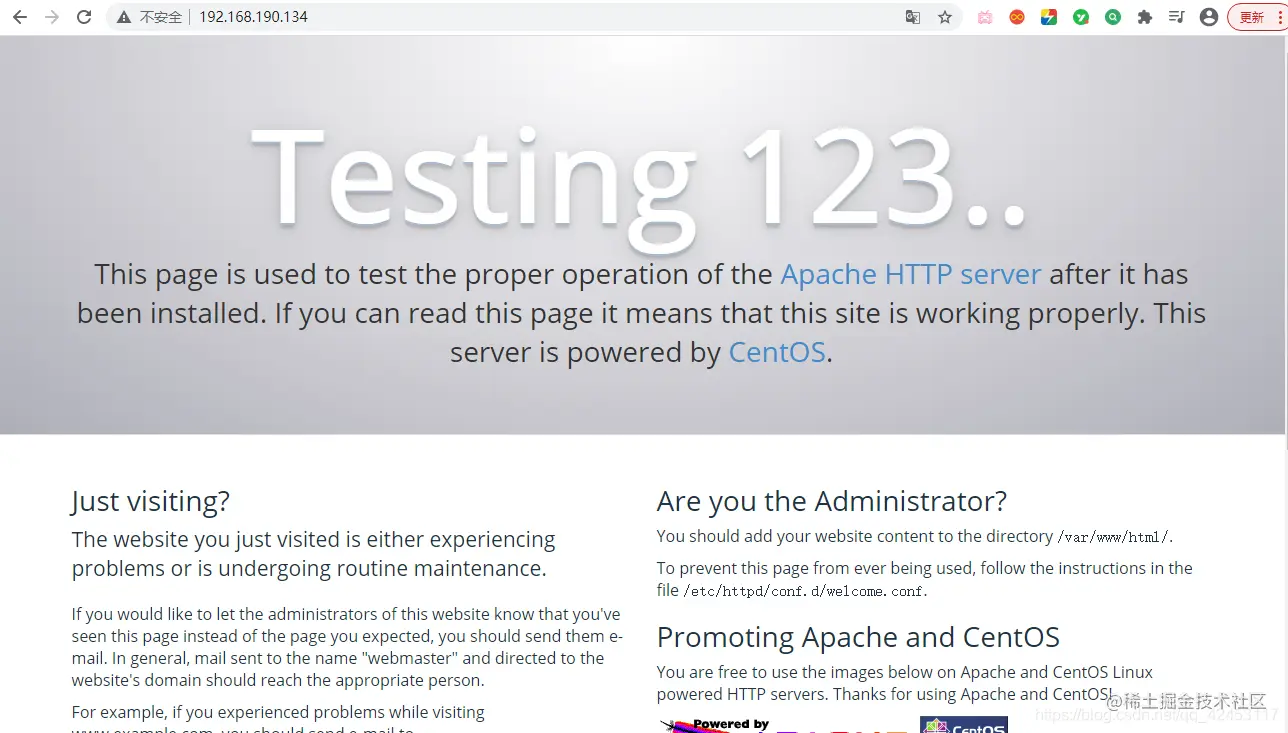Click the red 更新 update button
The image size is (1288, 733).
pyautogui.click(x=1256, y=17)
